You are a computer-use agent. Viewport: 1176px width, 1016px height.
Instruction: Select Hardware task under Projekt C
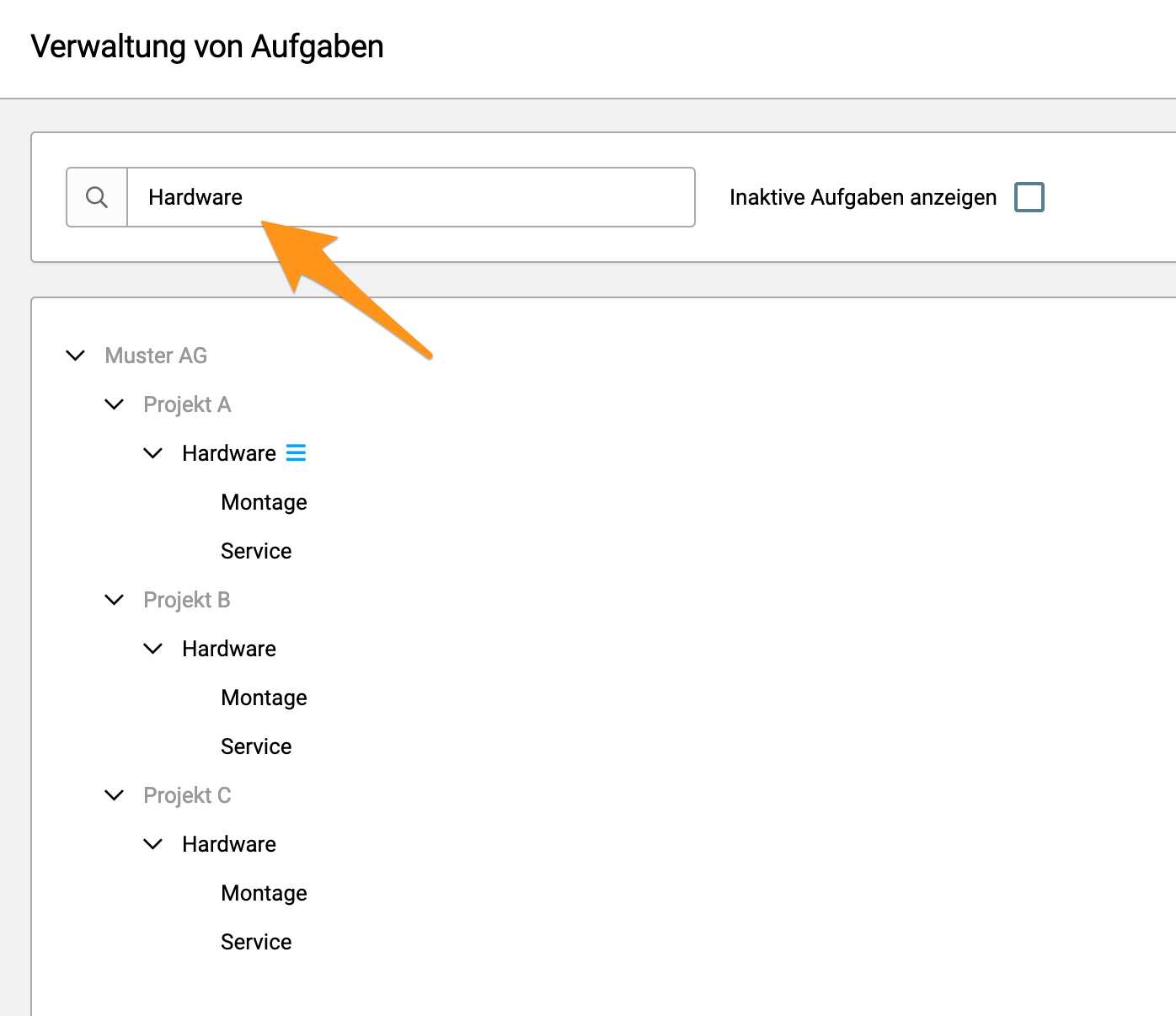229,844
